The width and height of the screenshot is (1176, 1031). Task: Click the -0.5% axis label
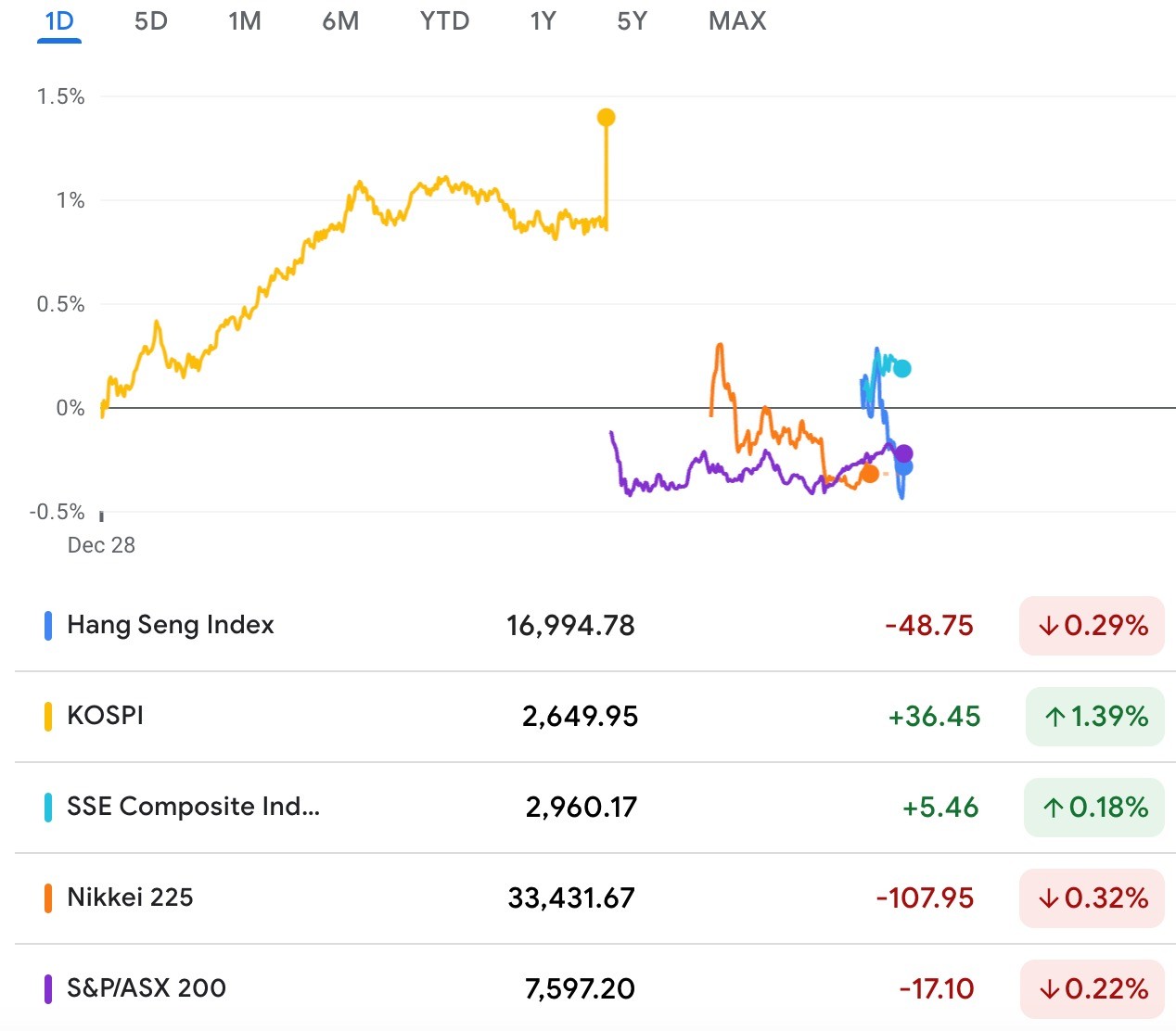[x=57, y=512]
